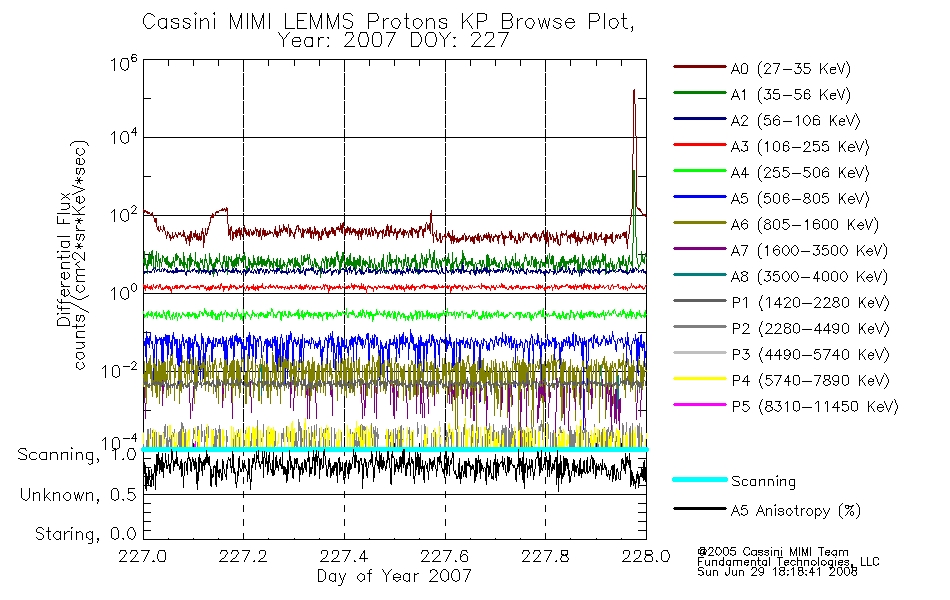
Task: Click the olive A6 legend line
Action: tap(700, 223)
